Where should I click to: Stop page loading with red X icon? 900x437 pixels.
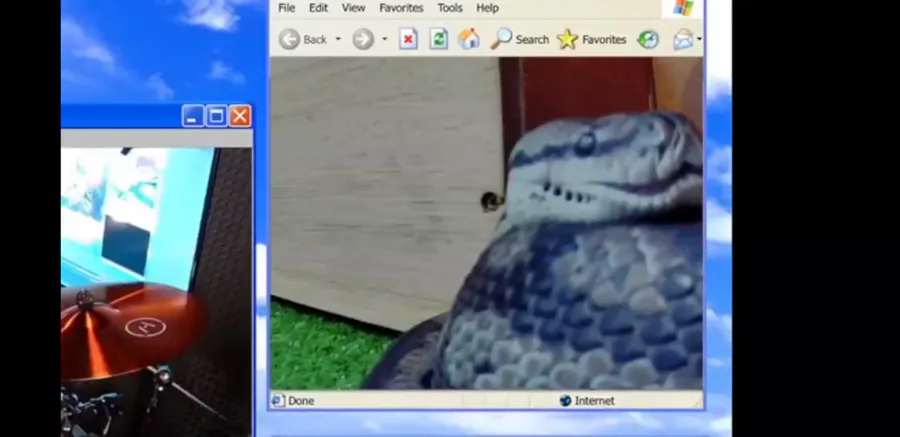tap(408, 39)
